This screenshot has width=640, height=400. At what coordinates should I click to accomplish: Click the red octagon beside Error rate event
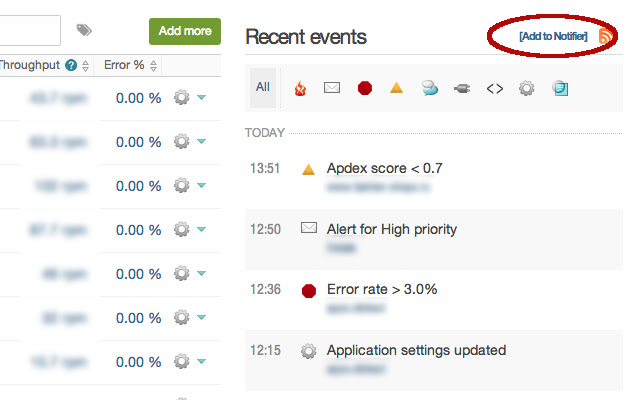point(309,291)
